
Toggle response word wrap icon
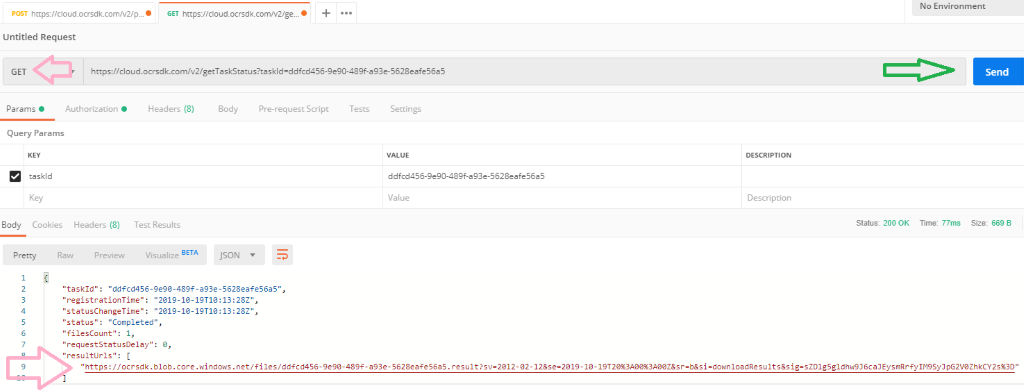pyautogui.click(x=282, y=255)
